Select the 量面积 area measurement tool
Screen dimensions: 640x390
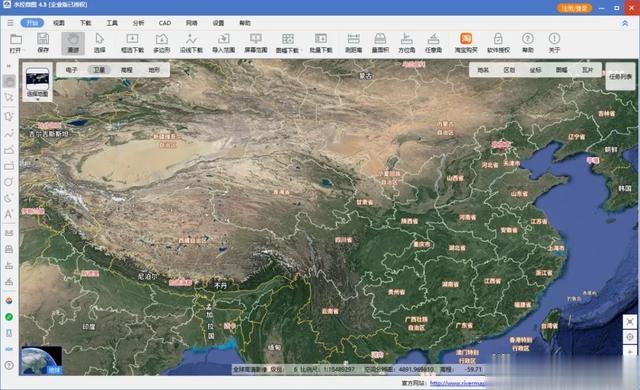pyautogui.click(x=380, y=43)
